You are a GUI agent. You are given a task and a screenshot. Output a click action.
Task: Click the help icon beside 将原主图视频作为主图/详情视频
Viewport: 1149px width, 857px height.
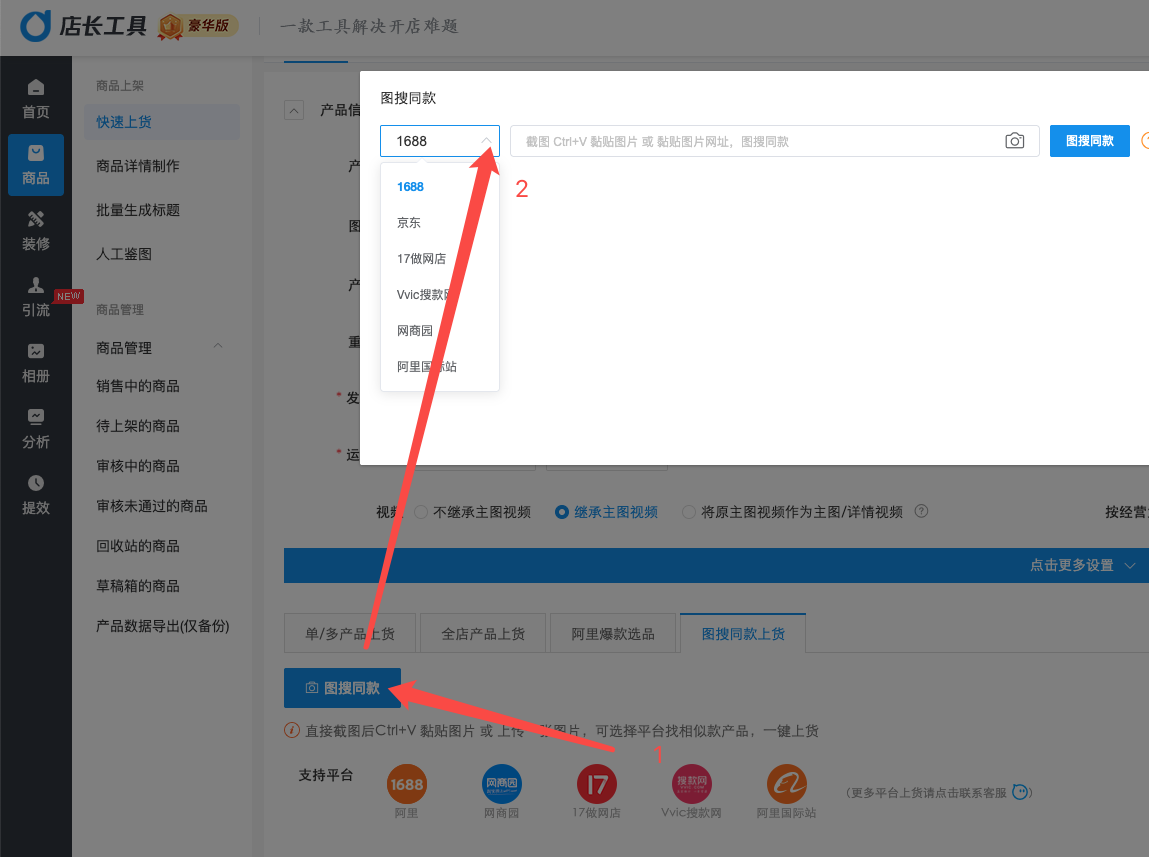921,511
